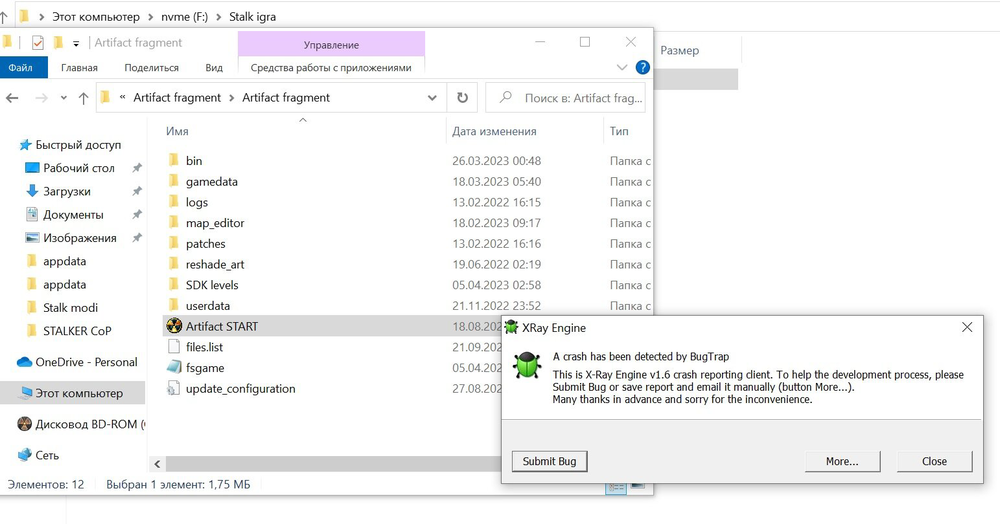Expand the ribbon with the chevron arrow
1000x524 pixels.
622,68
